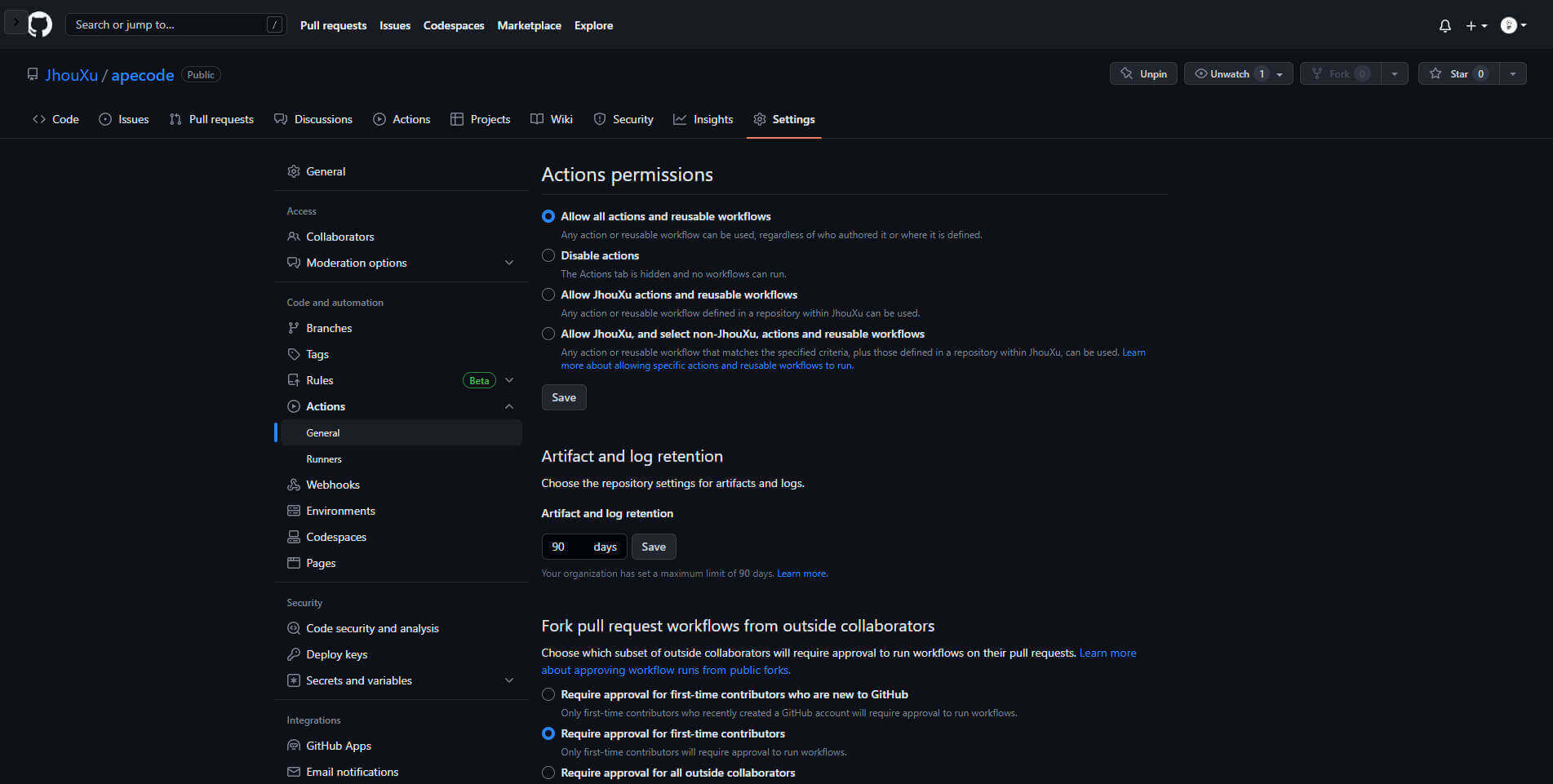1553x784 pixels.
Task: Click the Actions play icon in sidebar
Action: [294, 406]
